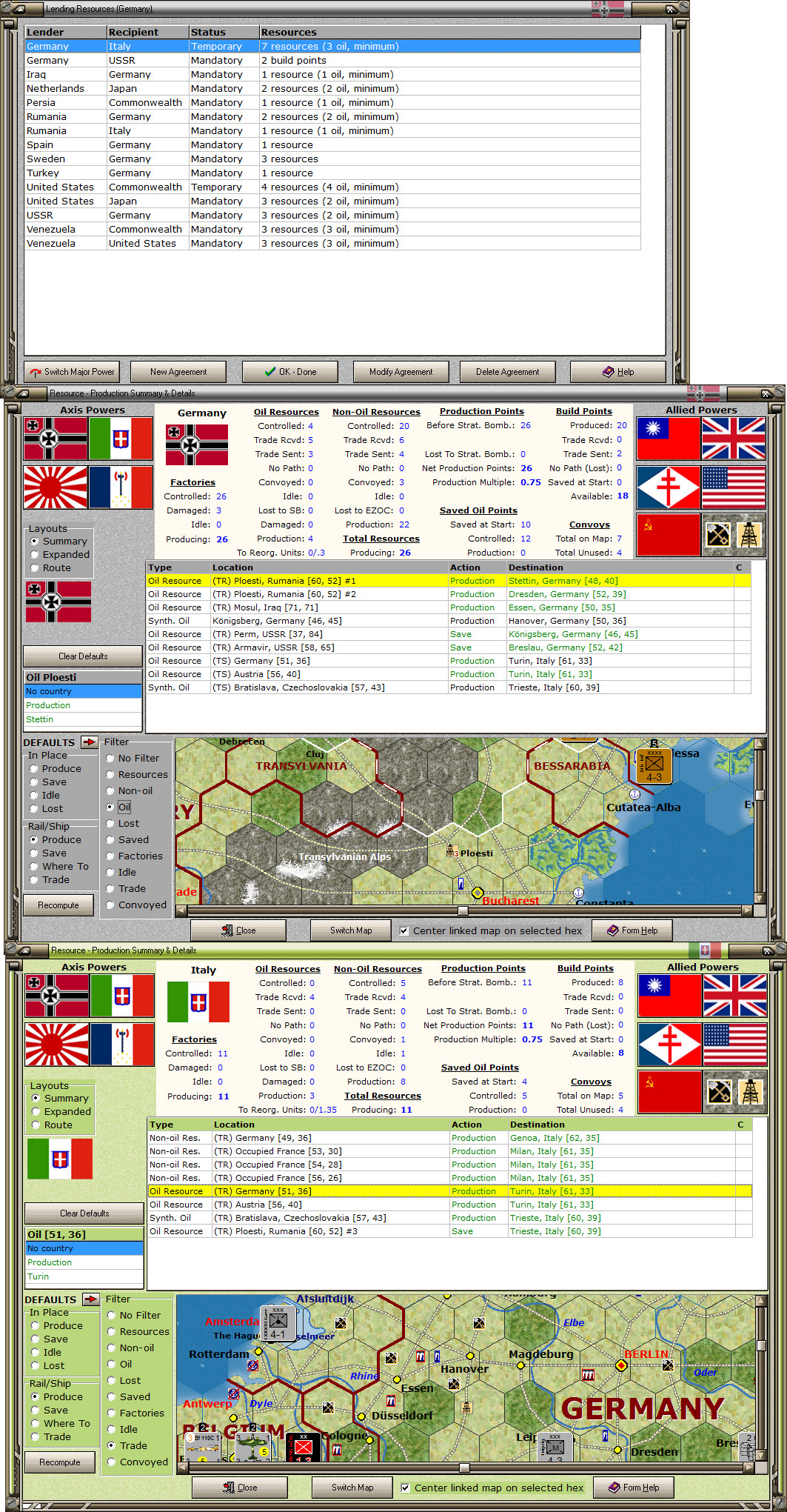787x1512 pixels.
Task: Select Rail/Ship Where To in Germany window
Action: [x=59, y=867]
